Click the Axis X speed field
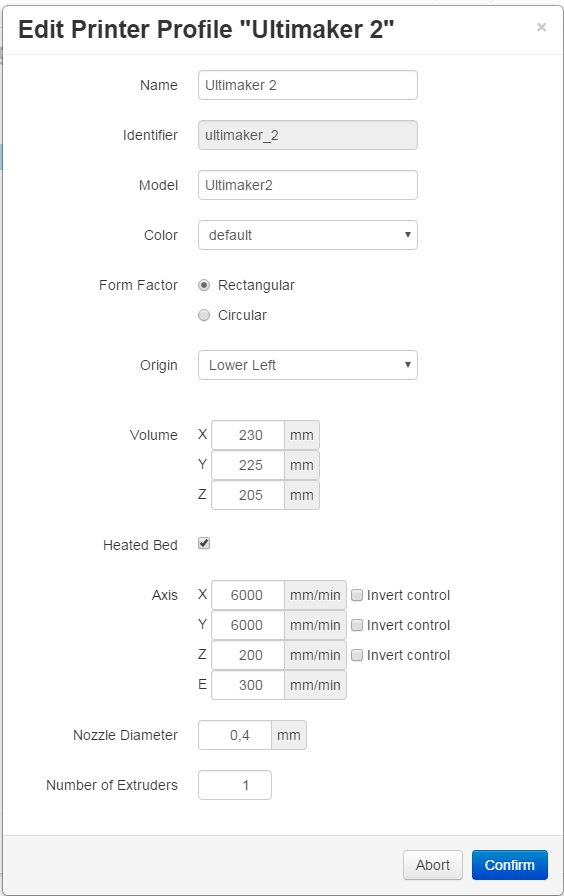 [x=248, y=595]
